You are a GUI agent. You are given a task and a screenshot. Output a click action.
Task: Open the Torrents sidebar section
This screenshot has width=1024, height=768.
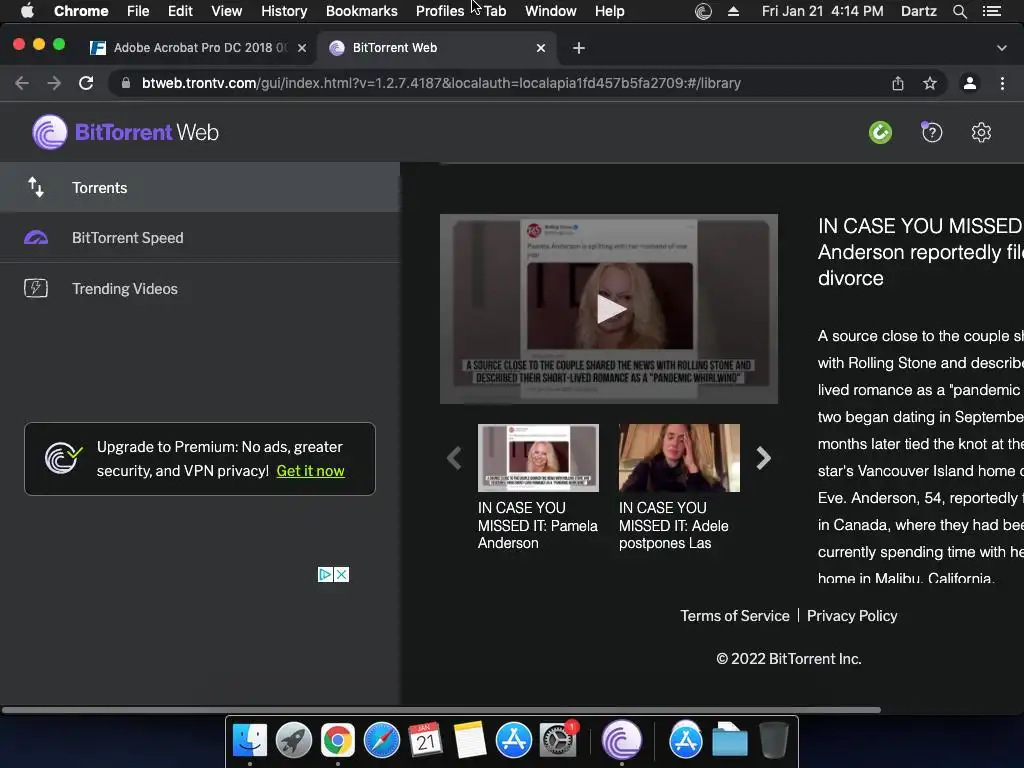click(199, 187)
